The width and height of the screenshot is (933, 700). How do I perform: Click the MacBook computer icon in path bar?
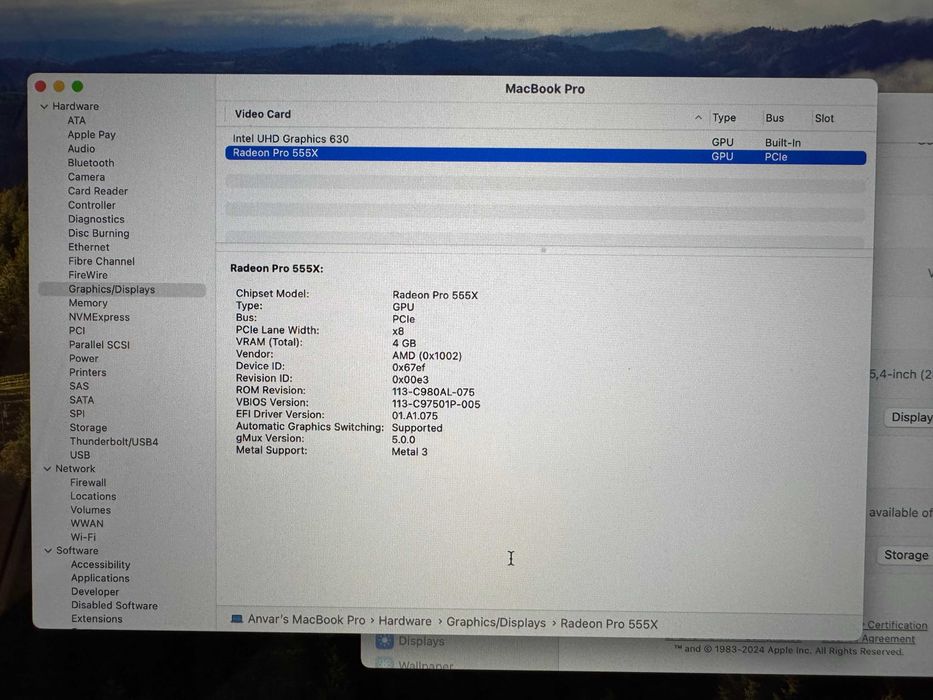tap(237, 619)
